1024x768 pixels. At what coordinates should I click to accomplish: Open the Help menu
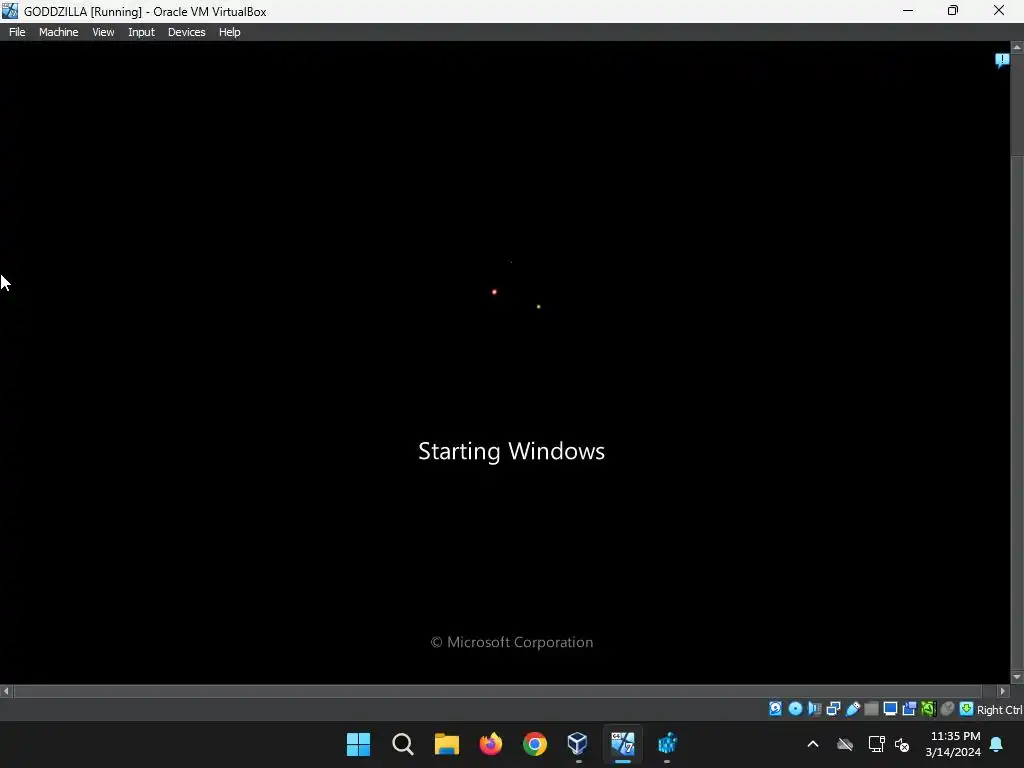tap(229, 32)
